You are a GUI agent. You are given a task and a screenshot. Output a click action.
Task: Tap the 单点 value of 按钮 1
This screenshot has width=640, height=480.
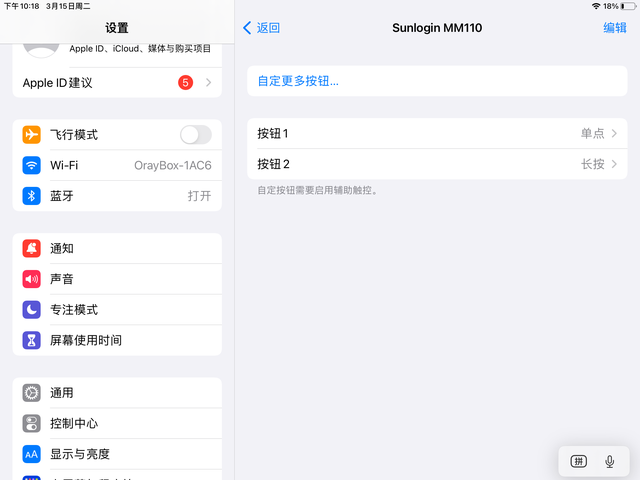[x=592, y=133]
